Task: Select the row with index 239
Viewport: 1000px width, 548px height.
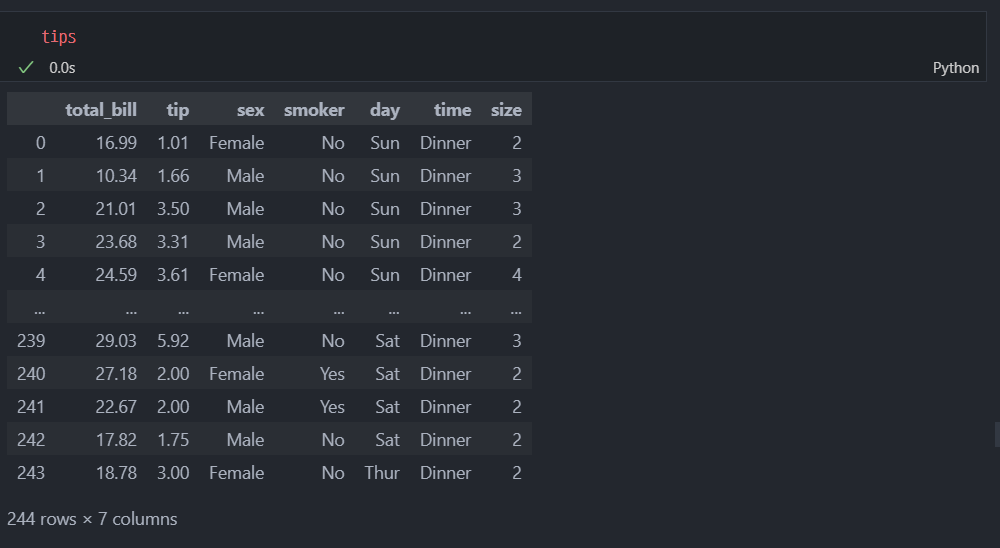Action: [x=269, y=341]
